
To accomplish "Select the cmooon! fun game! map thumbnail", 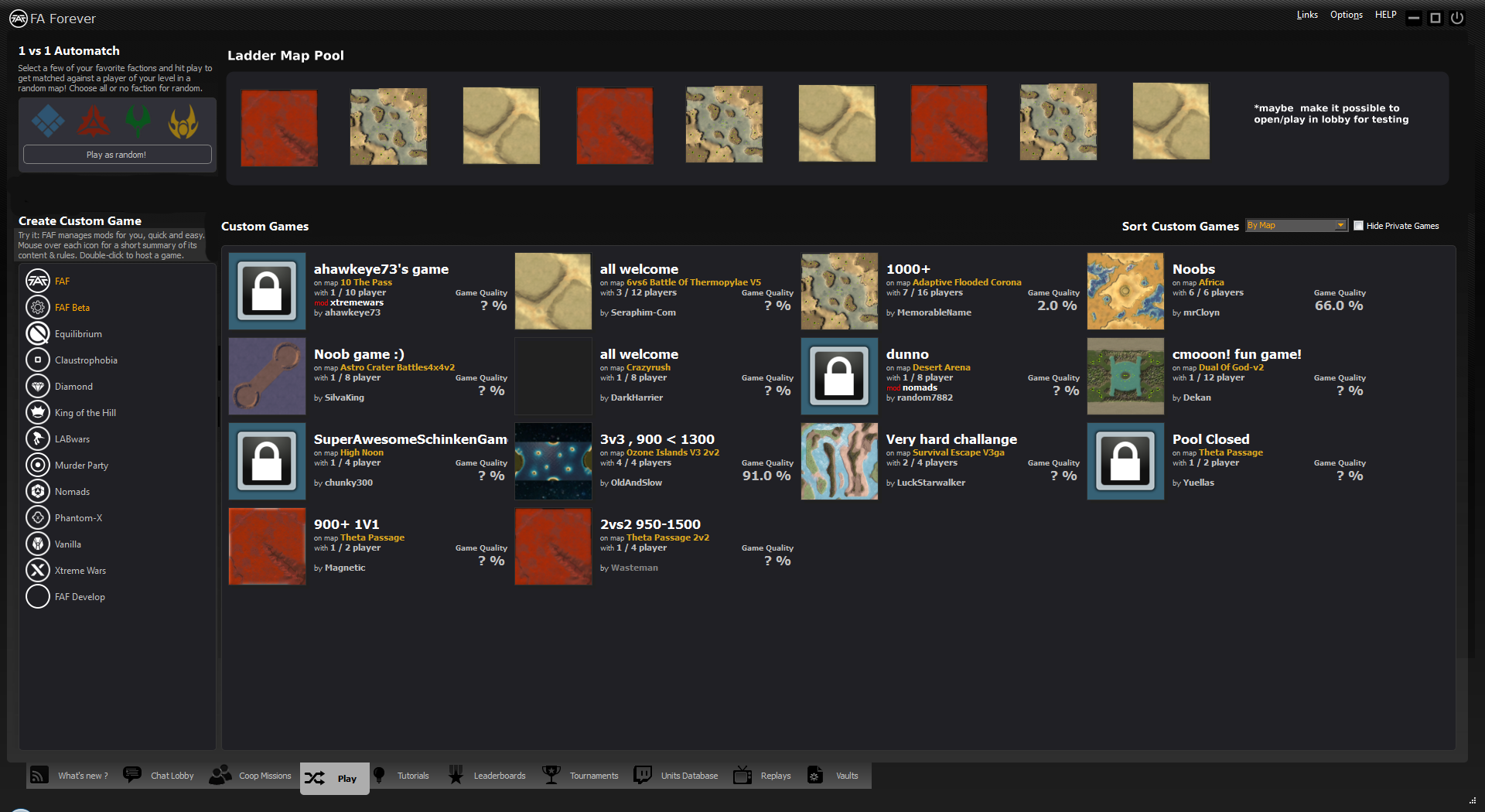I will (1125, 377).
